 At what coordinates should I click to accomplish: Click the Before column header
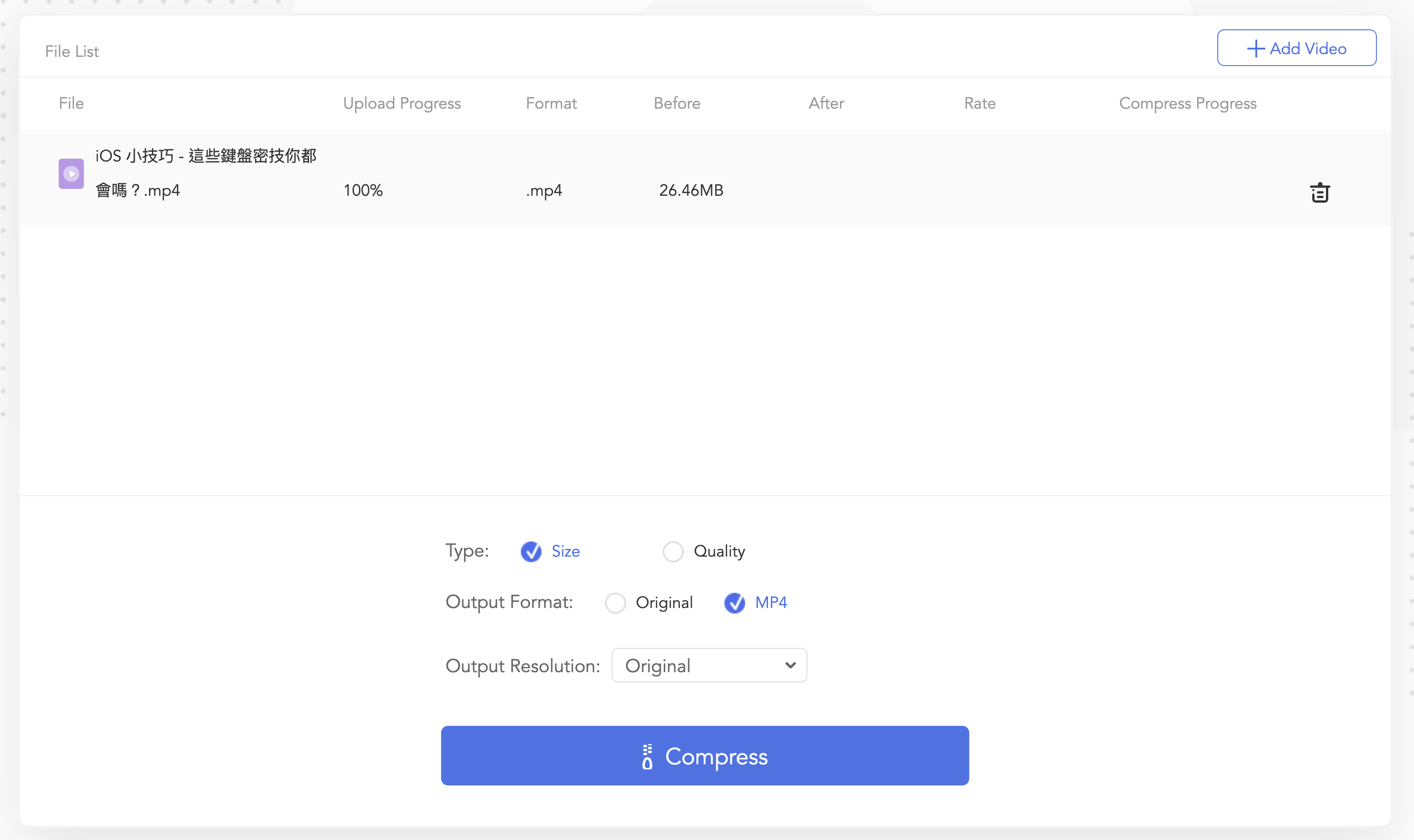pyautogui.click(x=677, y=103)
